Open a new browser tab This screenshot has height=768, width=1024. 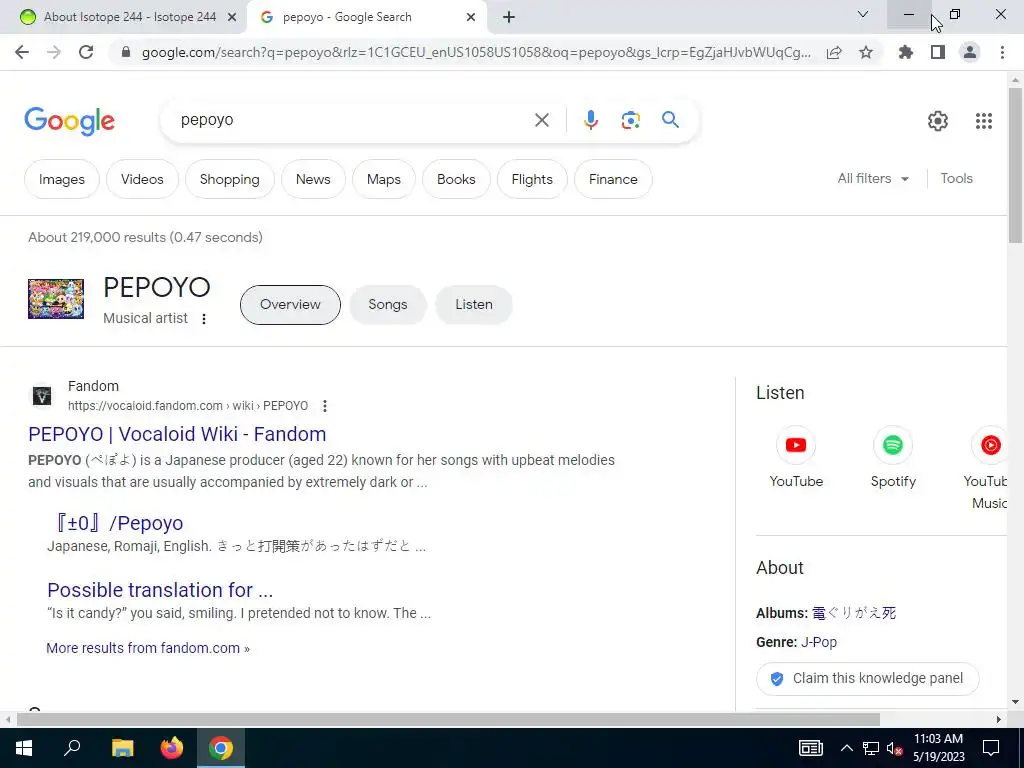coord(509,17)
